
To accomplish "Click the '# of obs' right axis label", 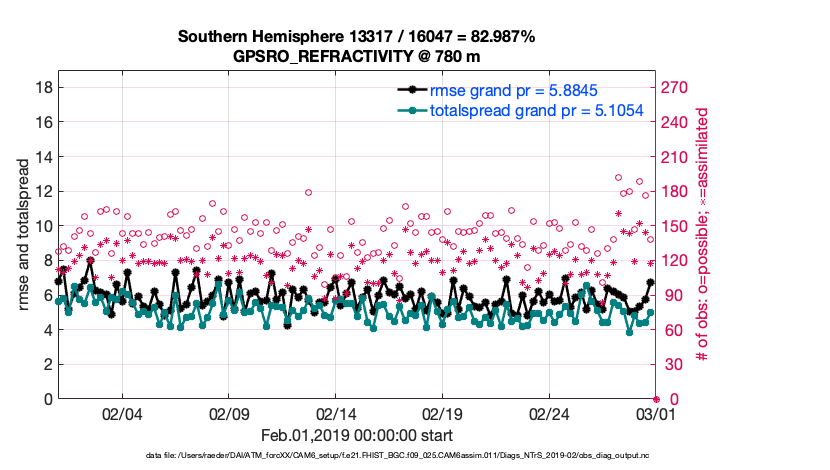I will (x=703, y=235).
